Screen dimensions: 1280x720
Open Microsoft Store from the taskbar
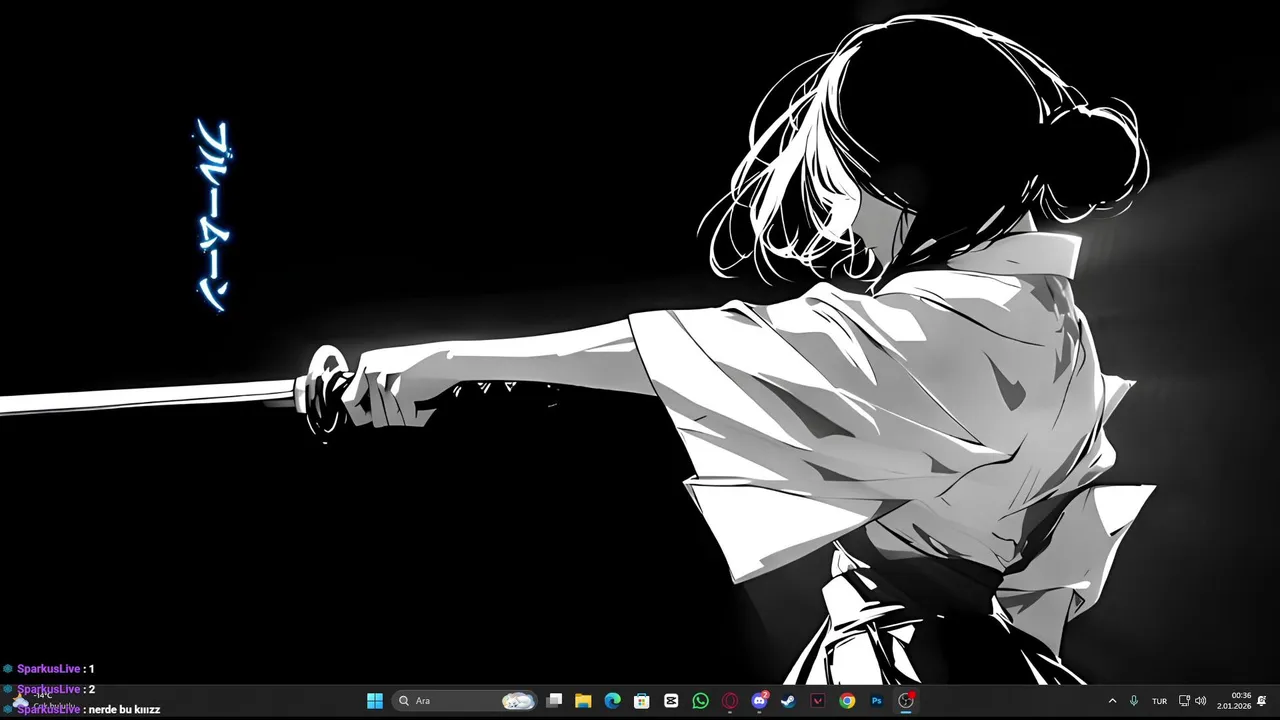(x=642, y=701)
